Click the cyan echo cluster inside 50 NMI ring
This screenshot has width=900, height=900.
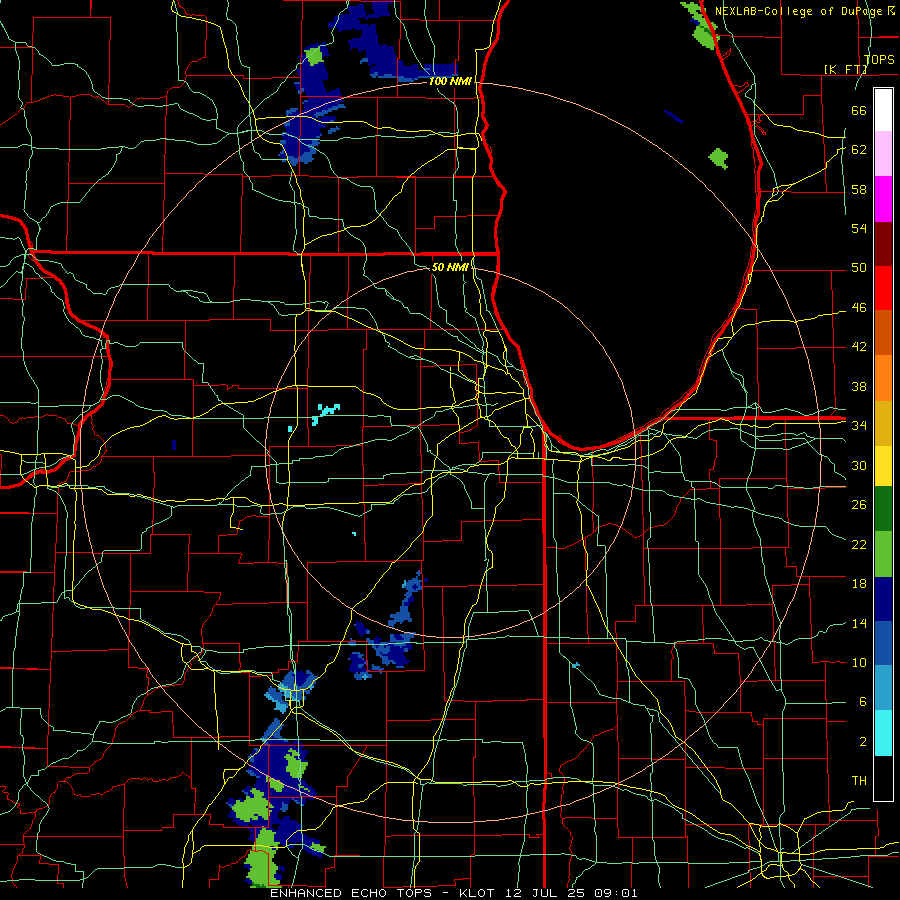pyautogui.click(x=326, y=413)
